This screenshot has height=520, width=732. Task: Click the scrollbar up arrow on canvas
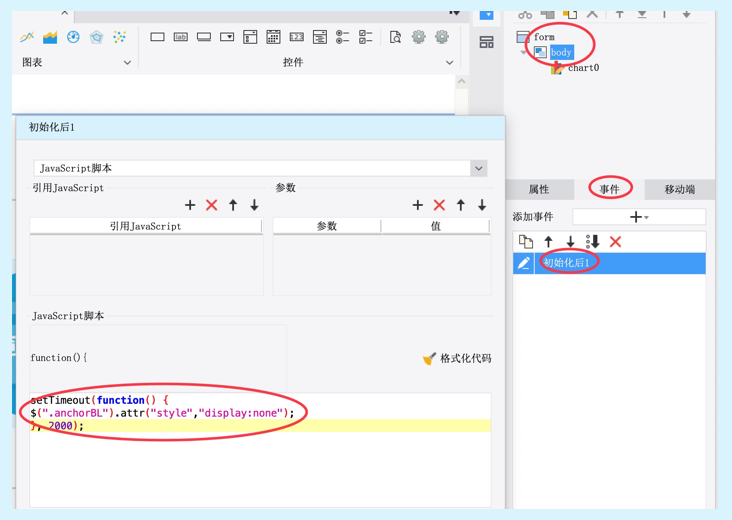[x=462, y=82]
